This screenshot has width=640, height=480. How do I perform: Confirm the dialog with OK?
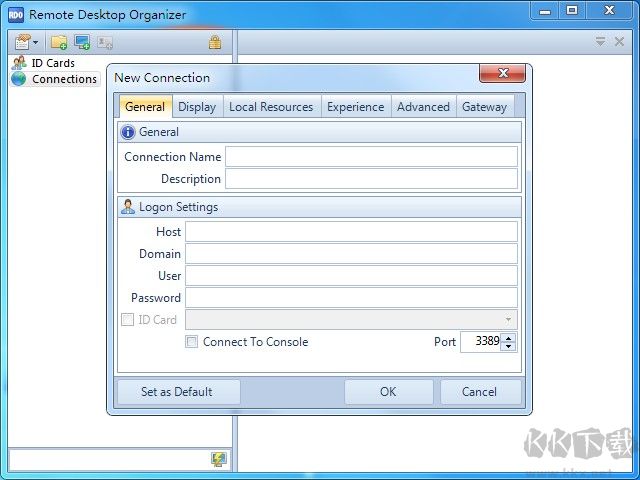(x=388, y=392)
